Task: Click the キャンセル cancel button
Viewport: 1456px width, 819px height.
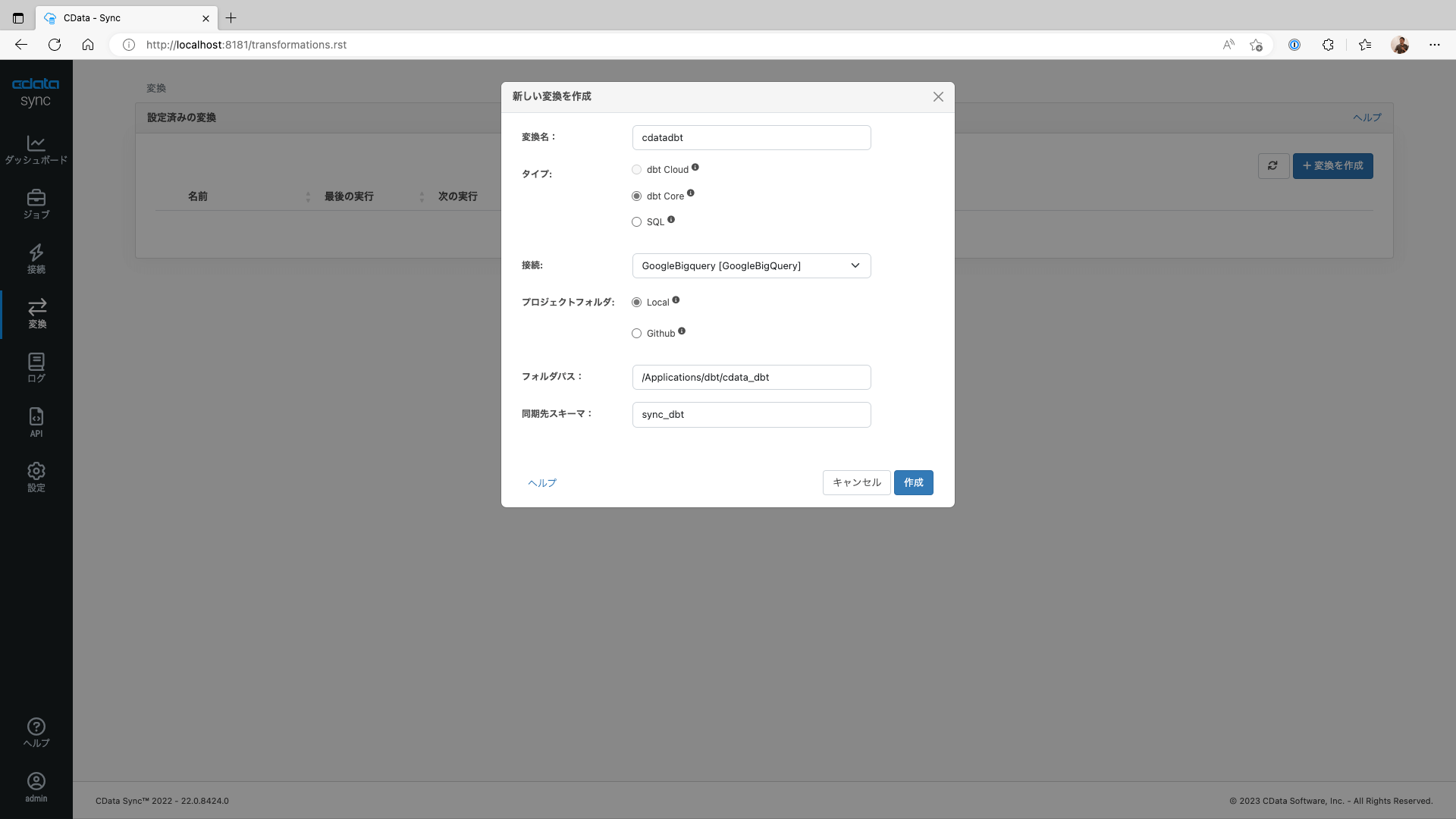Action: click(x=856, y=483)
